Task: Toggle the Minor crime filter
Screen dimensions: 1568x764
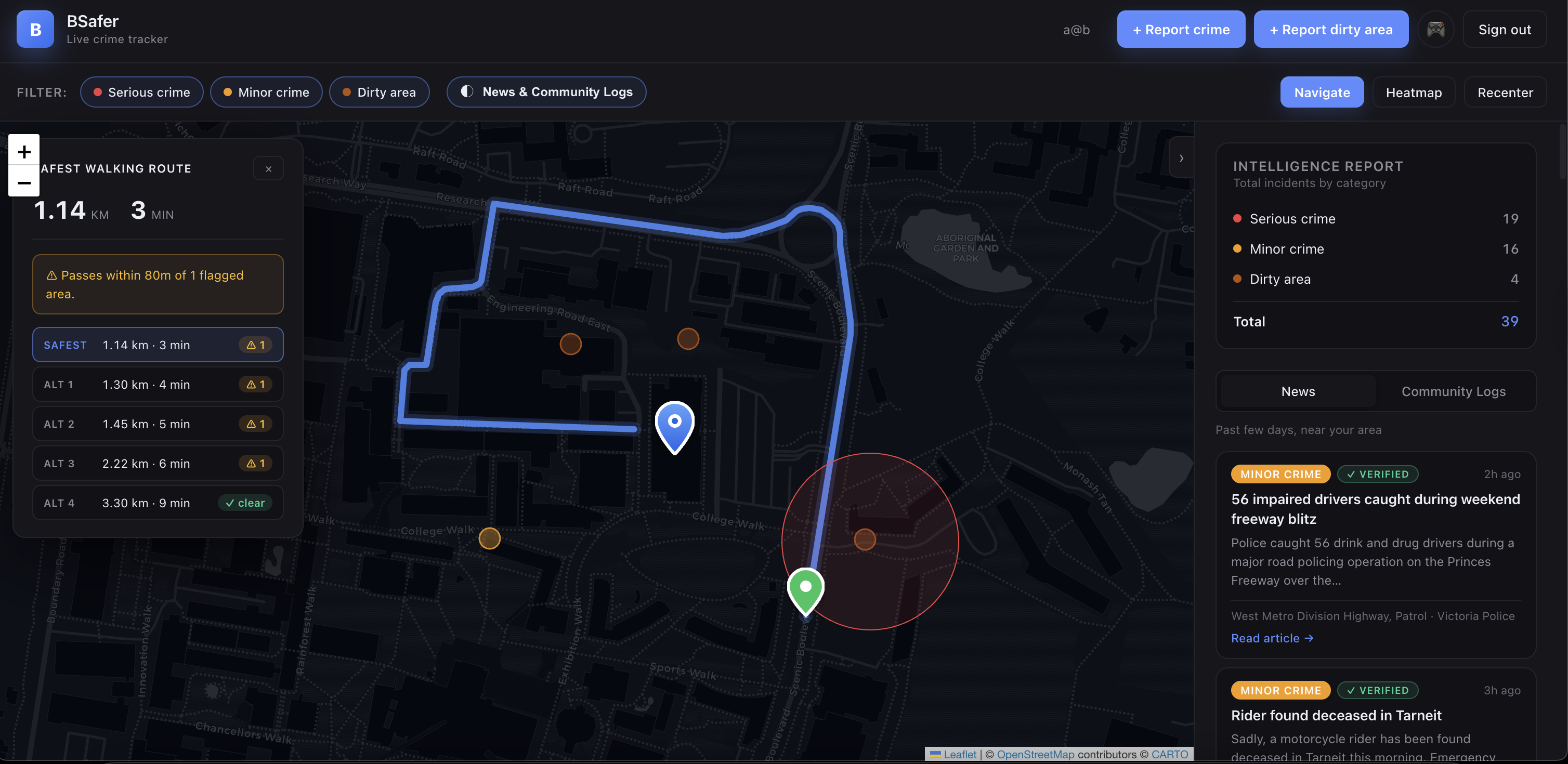Action: [x=267, y=92]
